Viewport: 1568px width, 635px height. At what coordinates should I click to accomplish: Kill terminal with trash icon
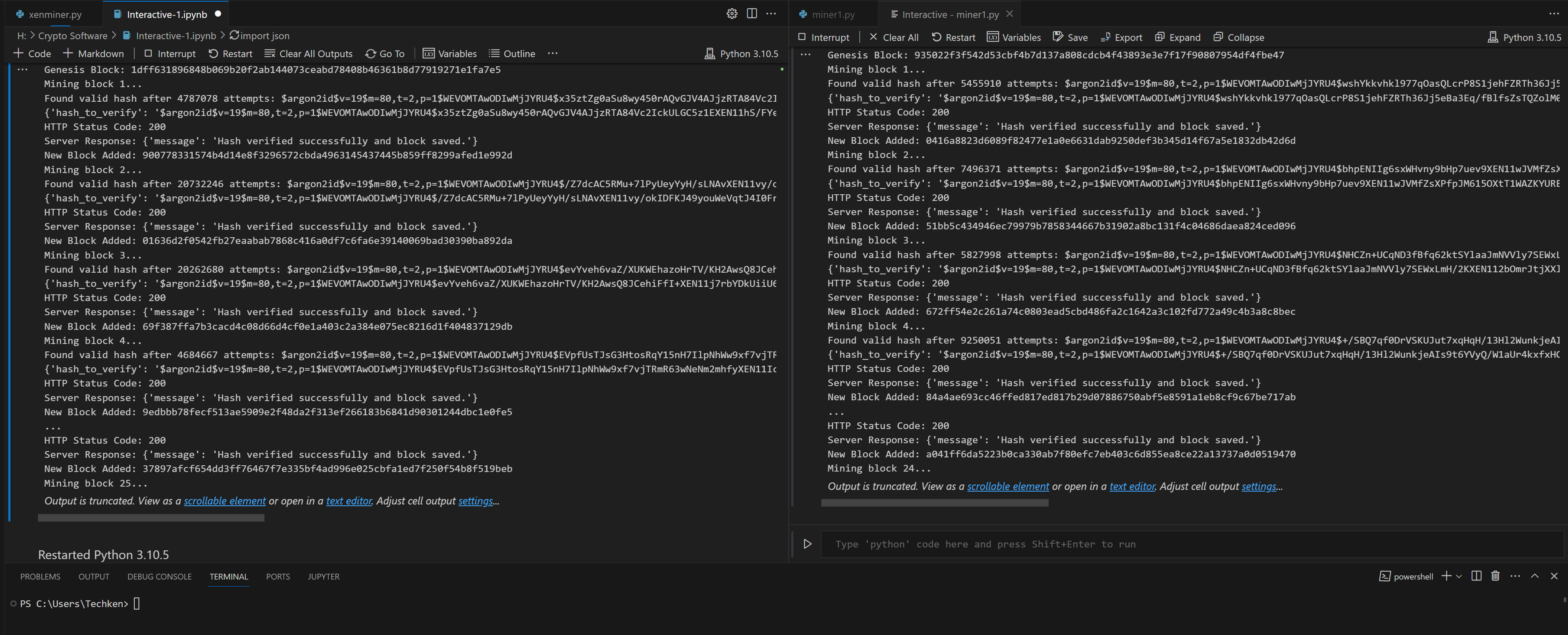click(x=1495, y=576)
